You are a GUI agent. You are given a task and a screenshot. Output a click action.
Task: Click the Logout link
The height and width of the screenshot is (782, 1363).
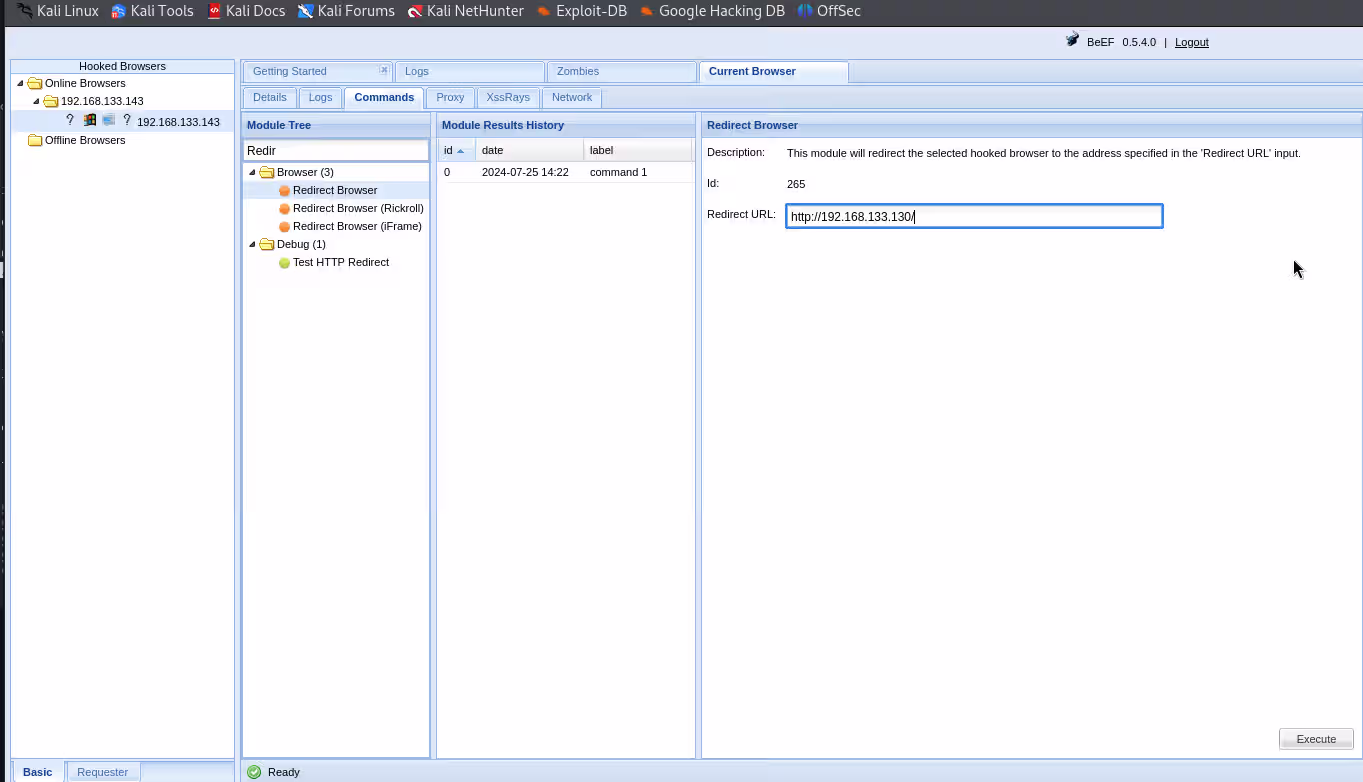coord(1191,42)
